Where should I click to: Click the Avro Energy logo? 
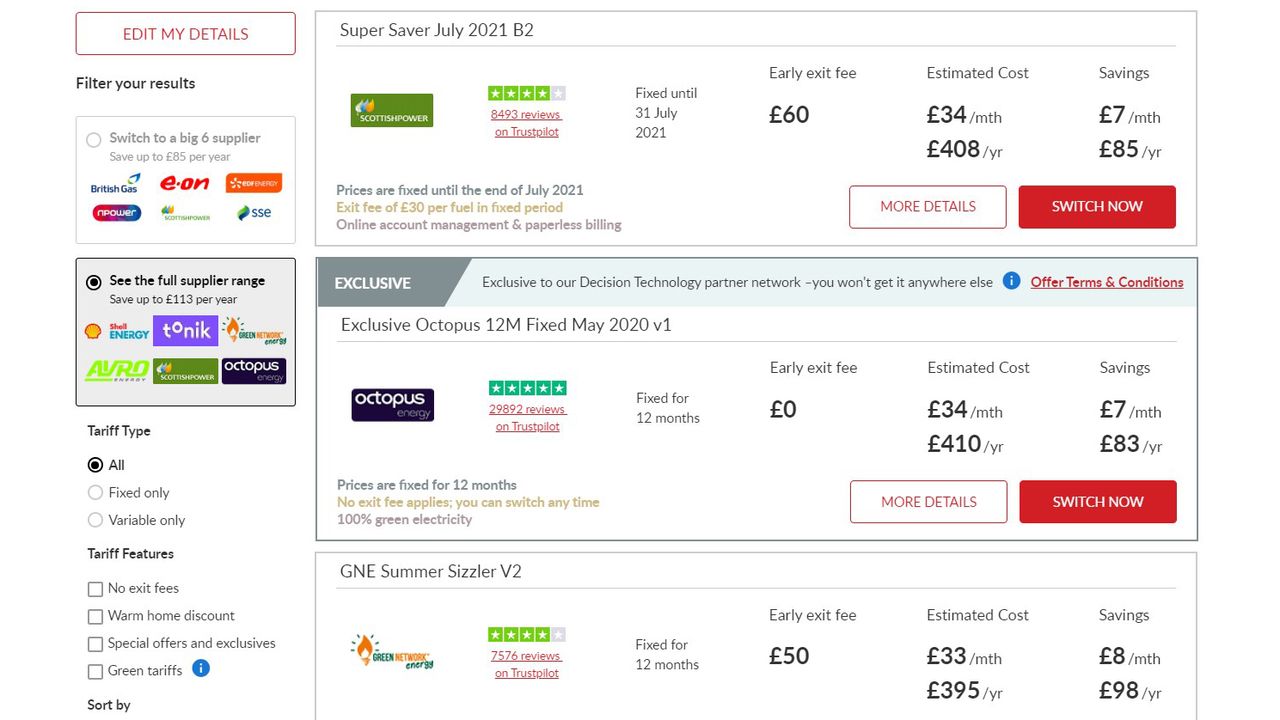tap(117, 371)
